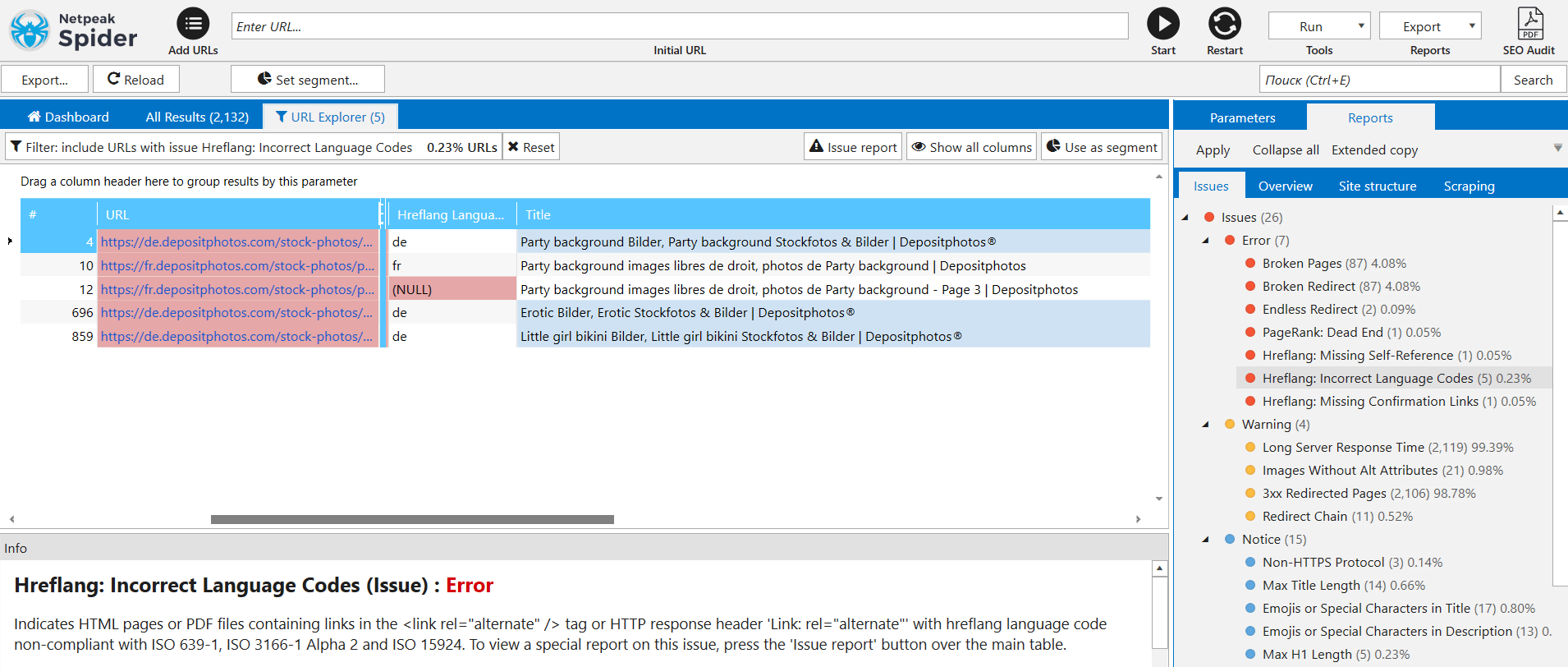Image resolution: width=1568 pixels, height=667 pixels.
Task: Start crawling with the play icon
Action: pos(1163,24)
